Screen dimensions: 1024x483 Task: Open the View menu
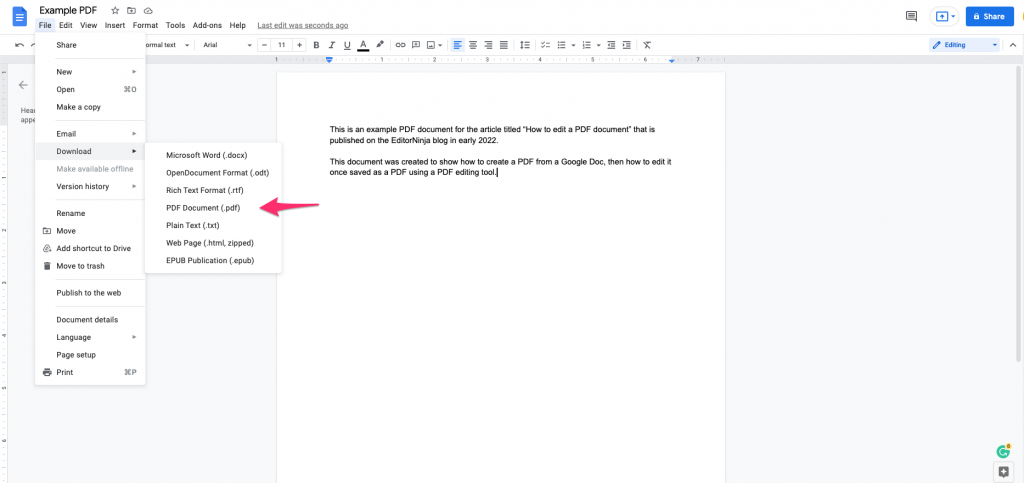tap(89, 25)
